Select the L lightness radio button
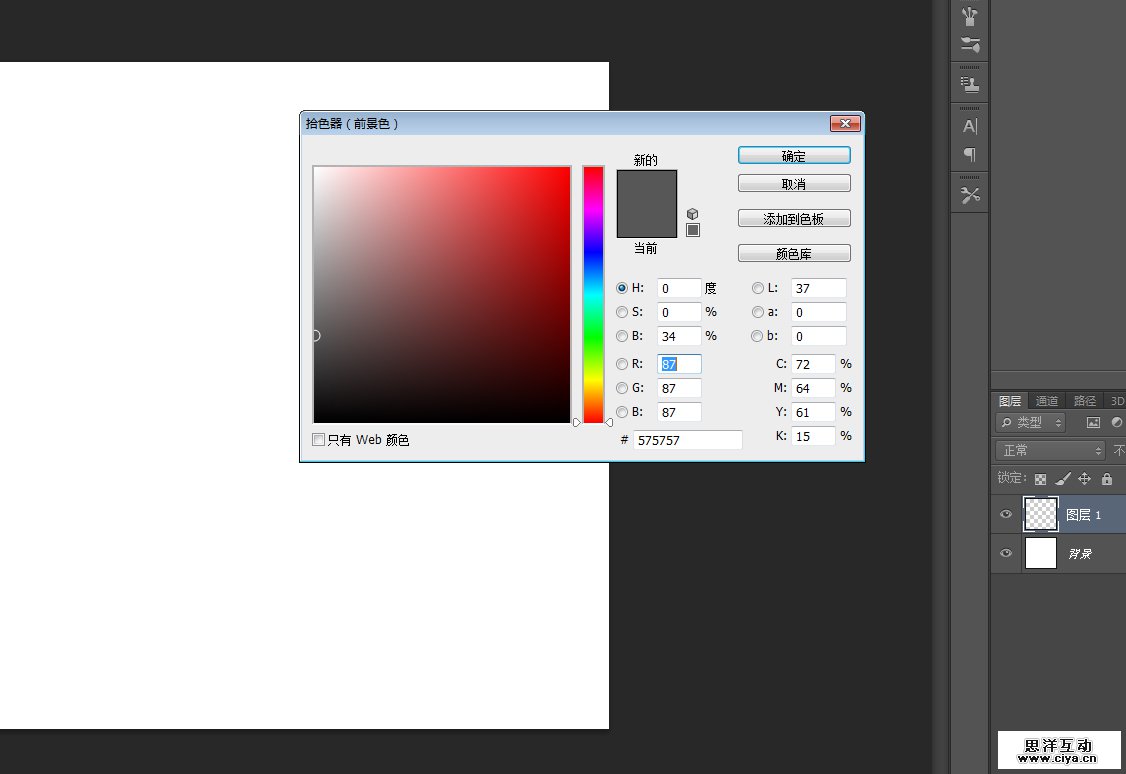Image resolution: width=1126 pixels, height=774 pixels. pos(758,288)
